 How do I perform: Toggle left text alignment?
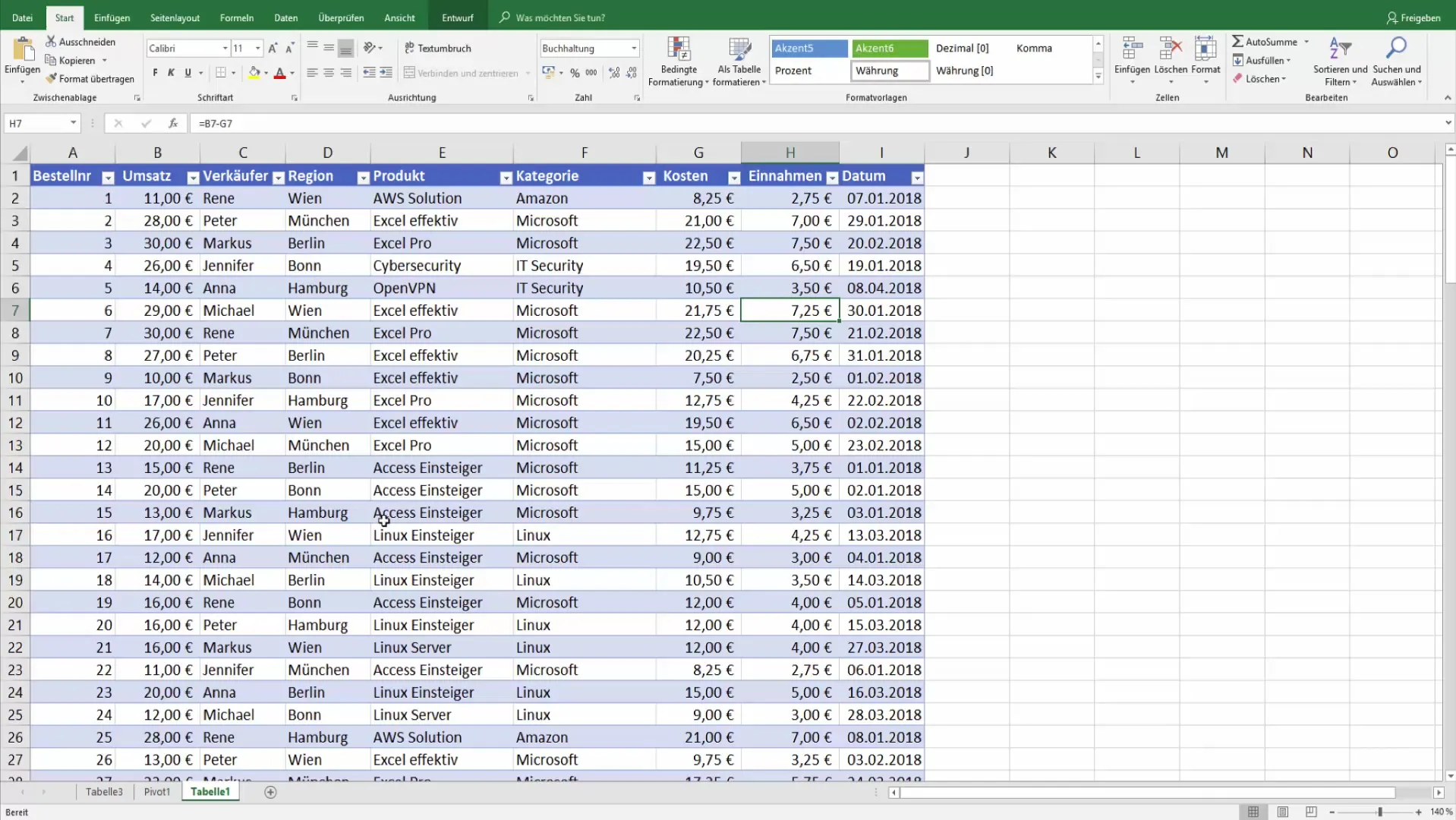[x=312, y=73]
